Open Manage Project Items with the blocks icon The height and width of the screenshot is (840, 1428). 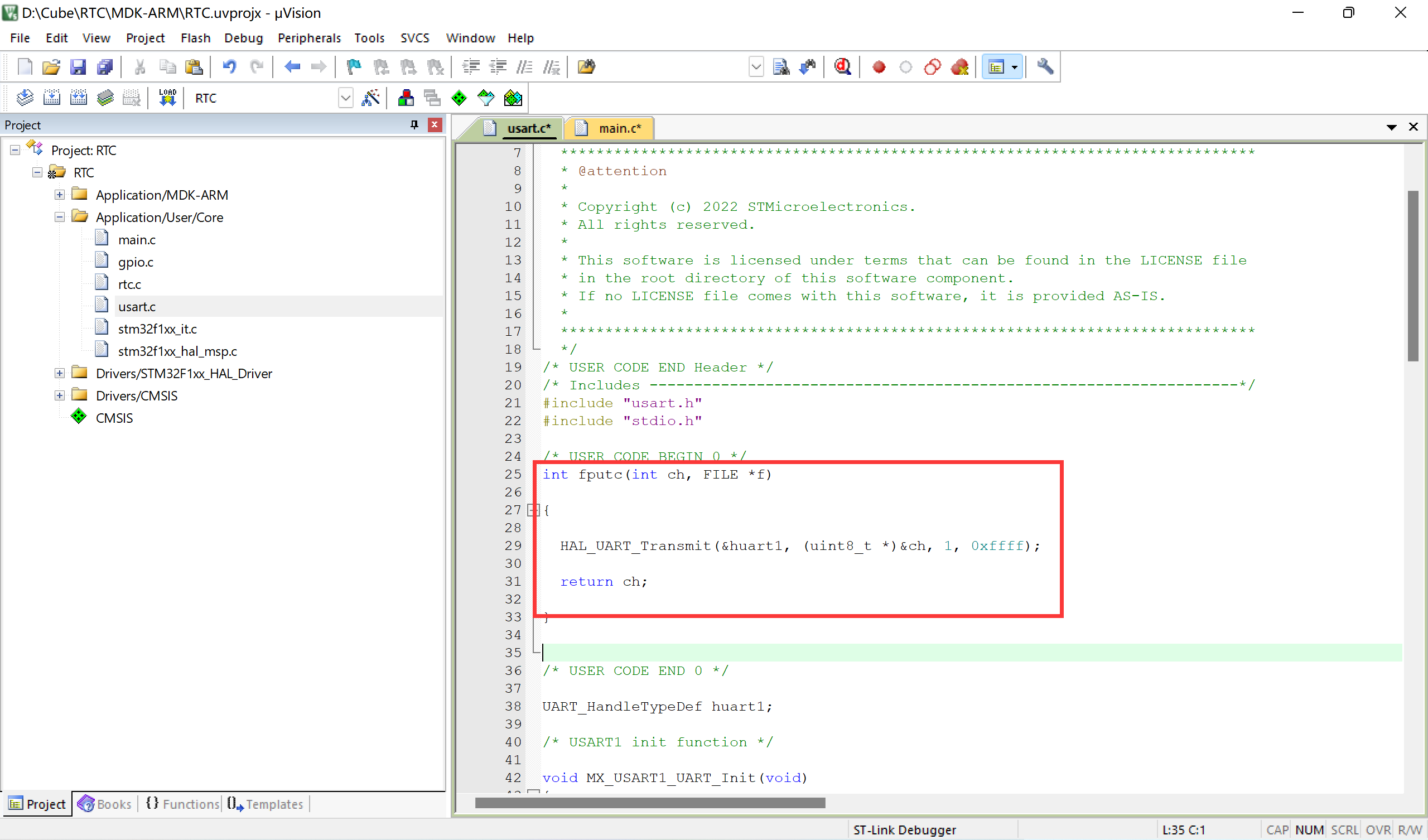(405, 98)
